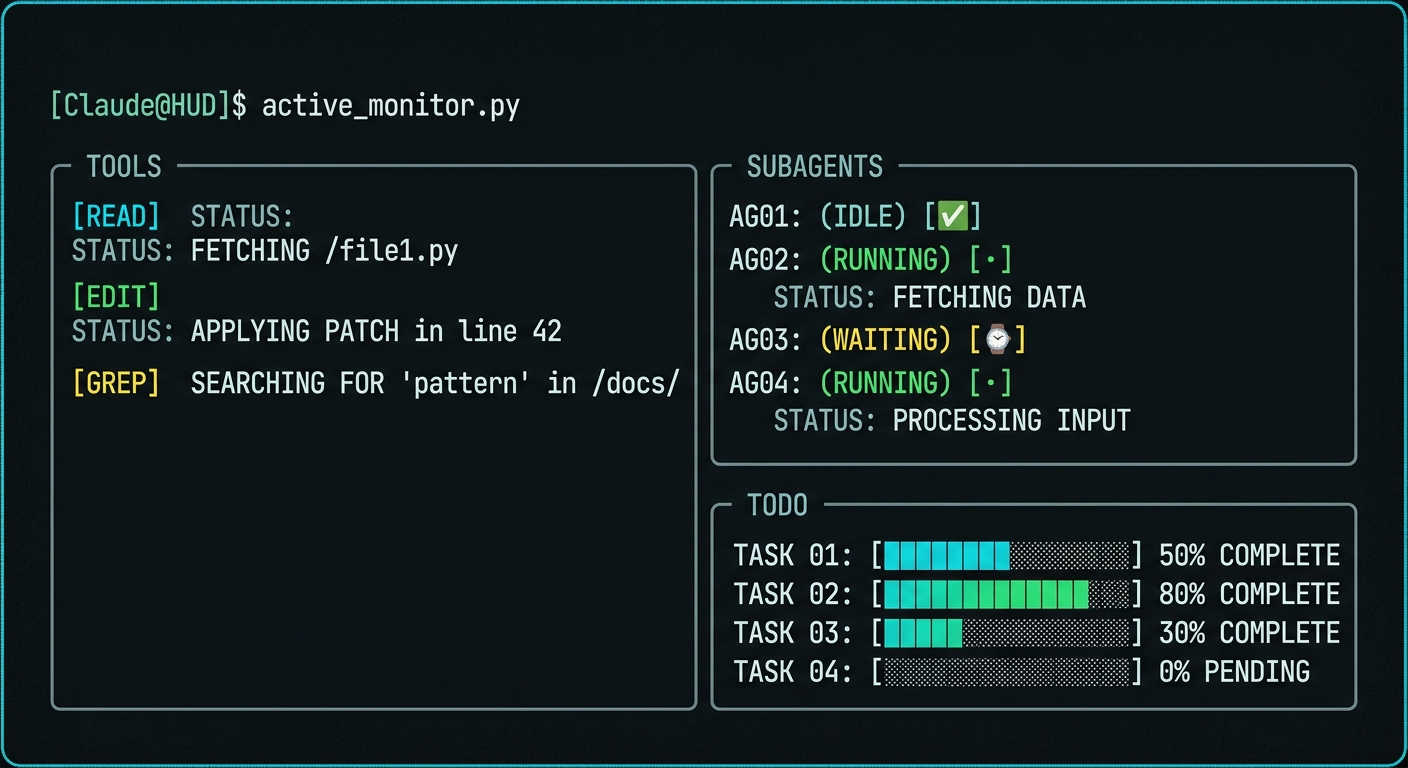This screenshot has width=1408, height=768.
Task: Select the [GREP] tool tag
Action: [116, 383]
